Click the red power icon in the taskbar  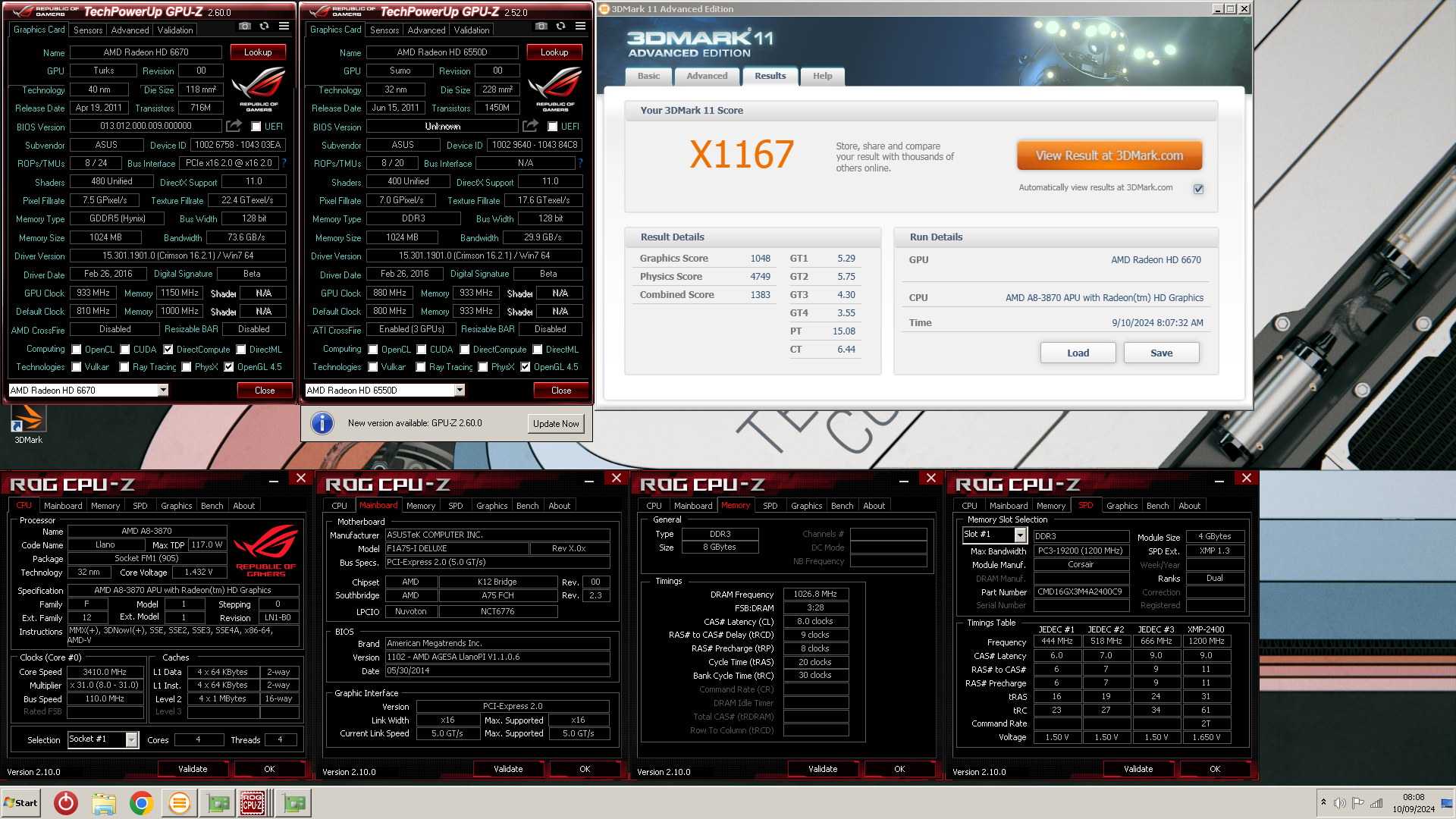66,803
